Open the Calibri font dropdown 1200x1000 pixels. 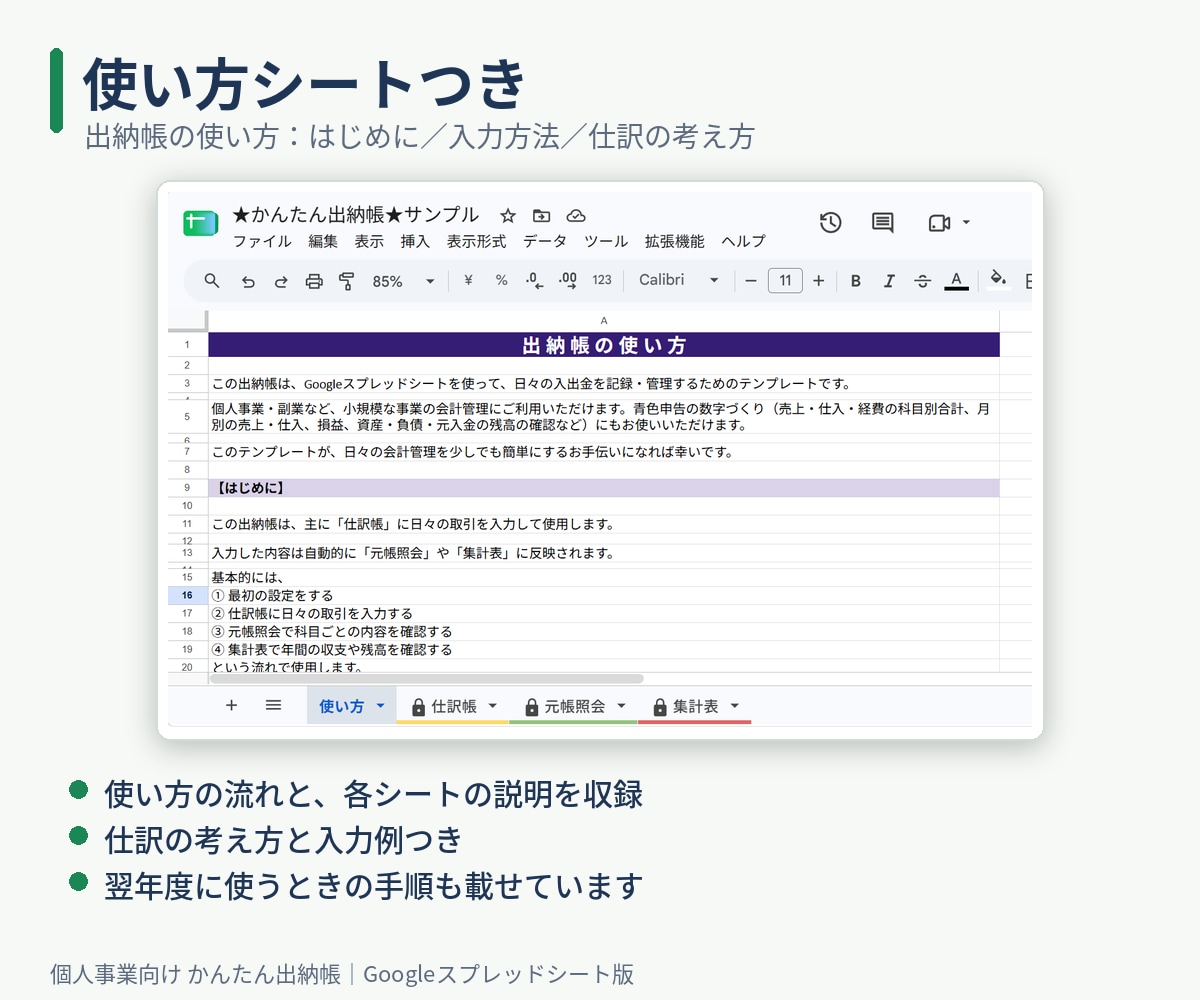point(679,280)
